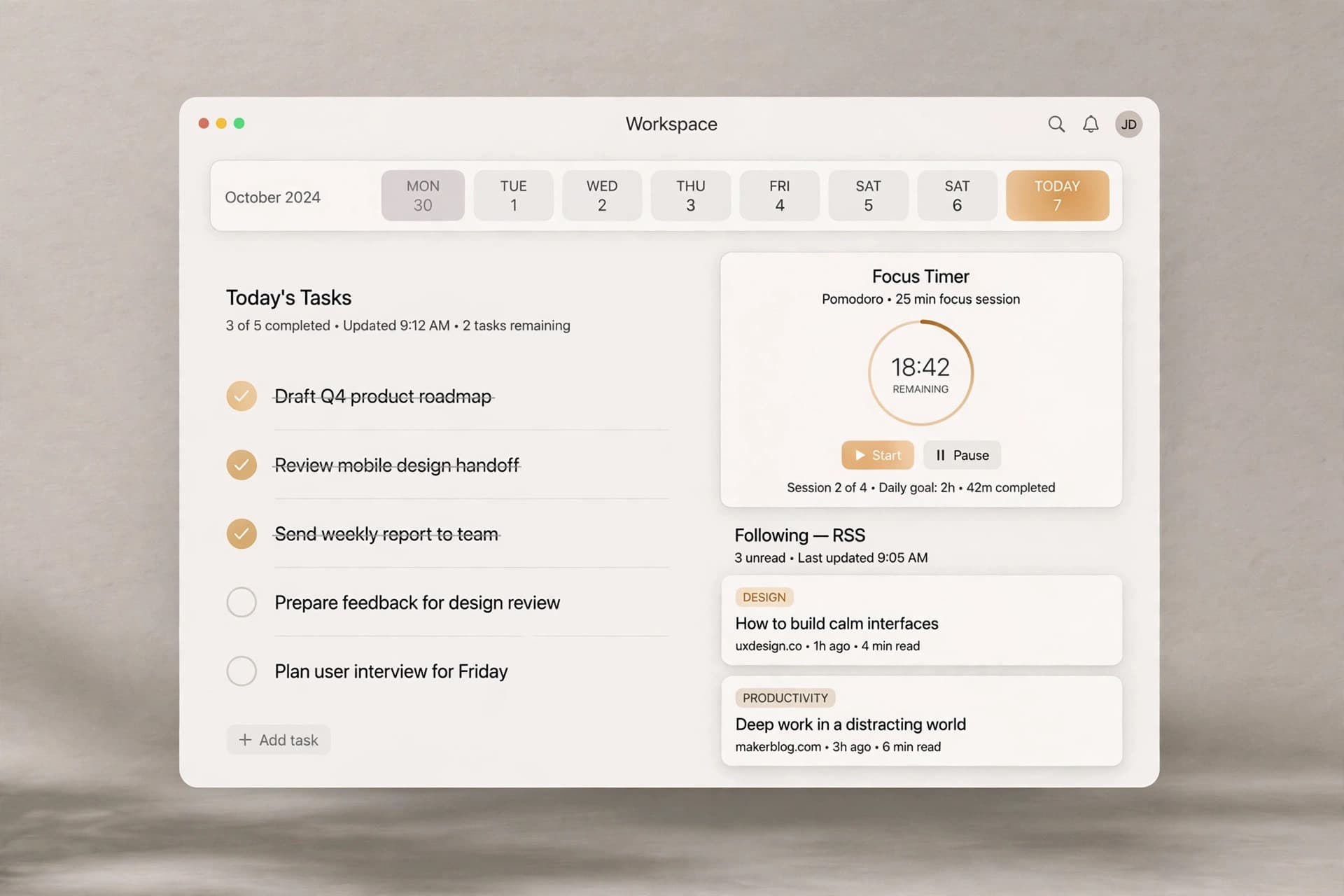Open the JD profile avatar
The width and height of the screenshot is (1344, 896).
pos(1128,125)
